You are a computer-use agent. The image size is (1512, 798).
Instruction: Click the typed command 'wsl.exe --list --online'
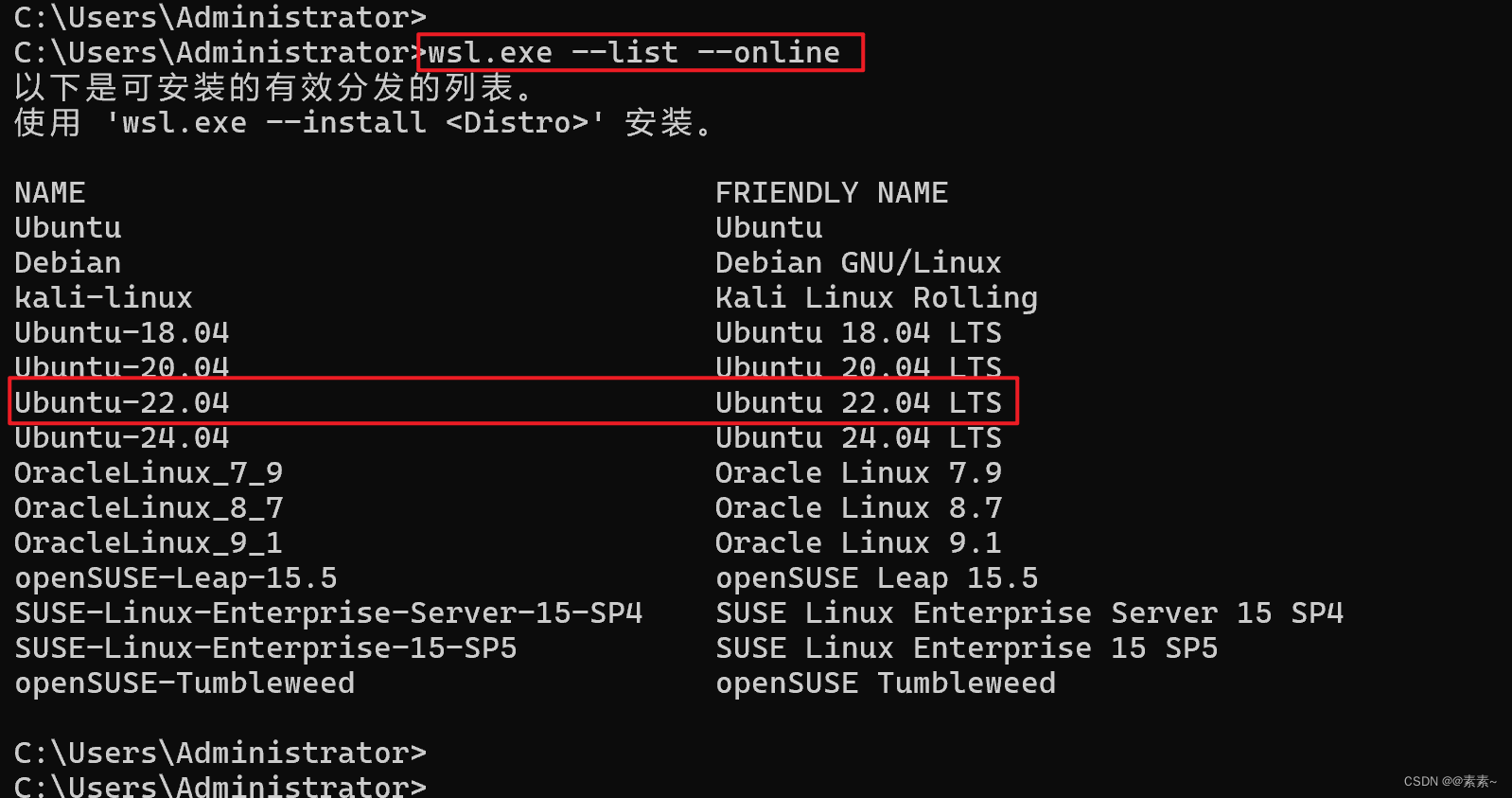[634, 52]
